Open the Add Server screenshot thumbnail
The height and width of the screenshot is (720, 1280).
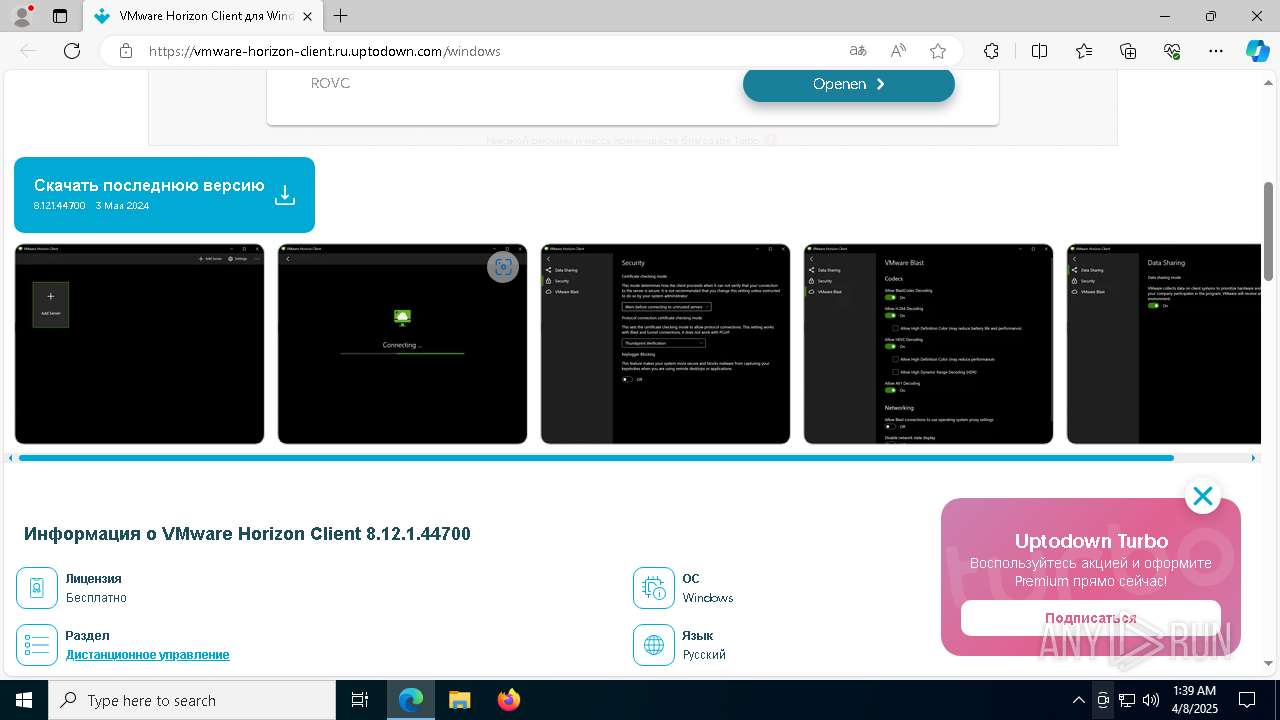pyautogui.click(x=139, y=344)
